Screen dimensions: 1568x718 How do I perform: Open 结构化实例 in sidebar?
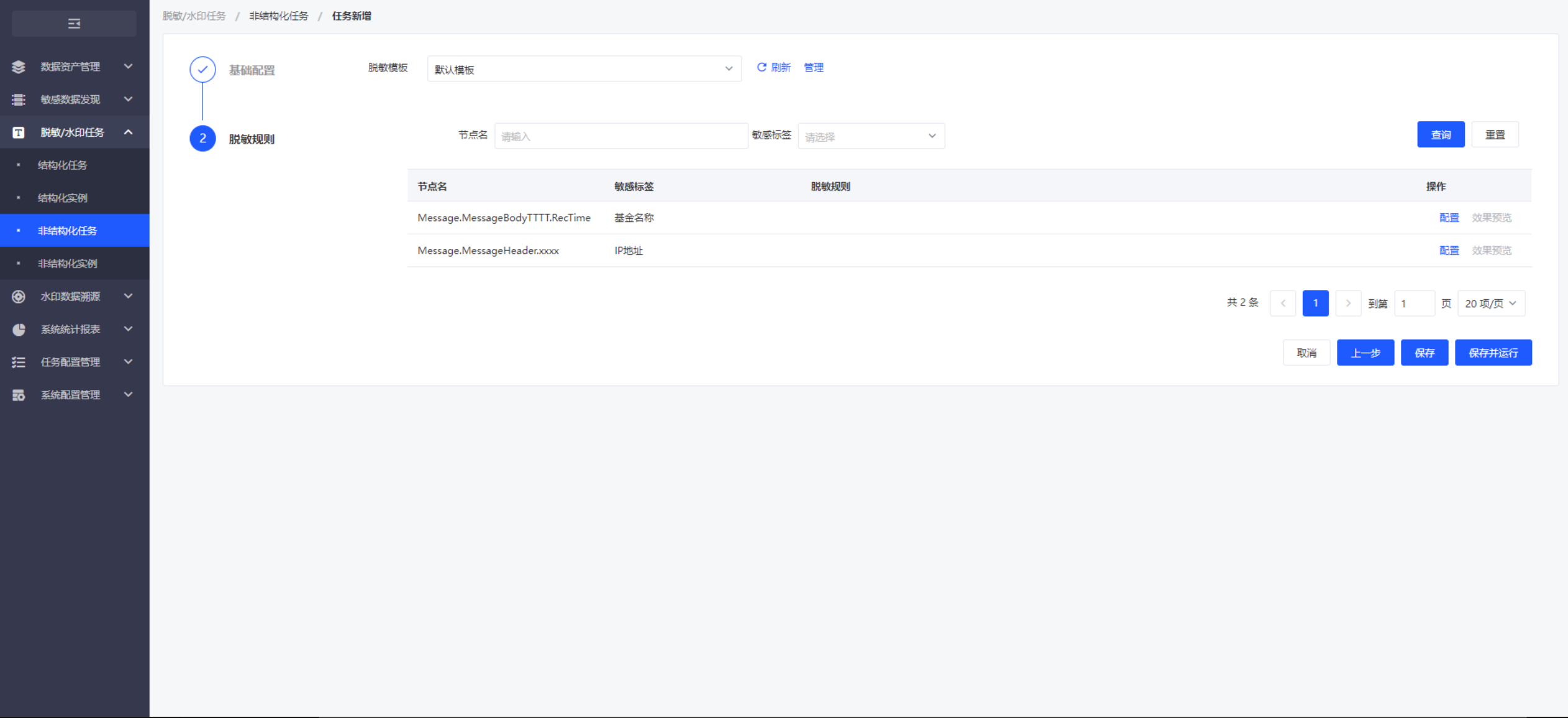(75, 198)
